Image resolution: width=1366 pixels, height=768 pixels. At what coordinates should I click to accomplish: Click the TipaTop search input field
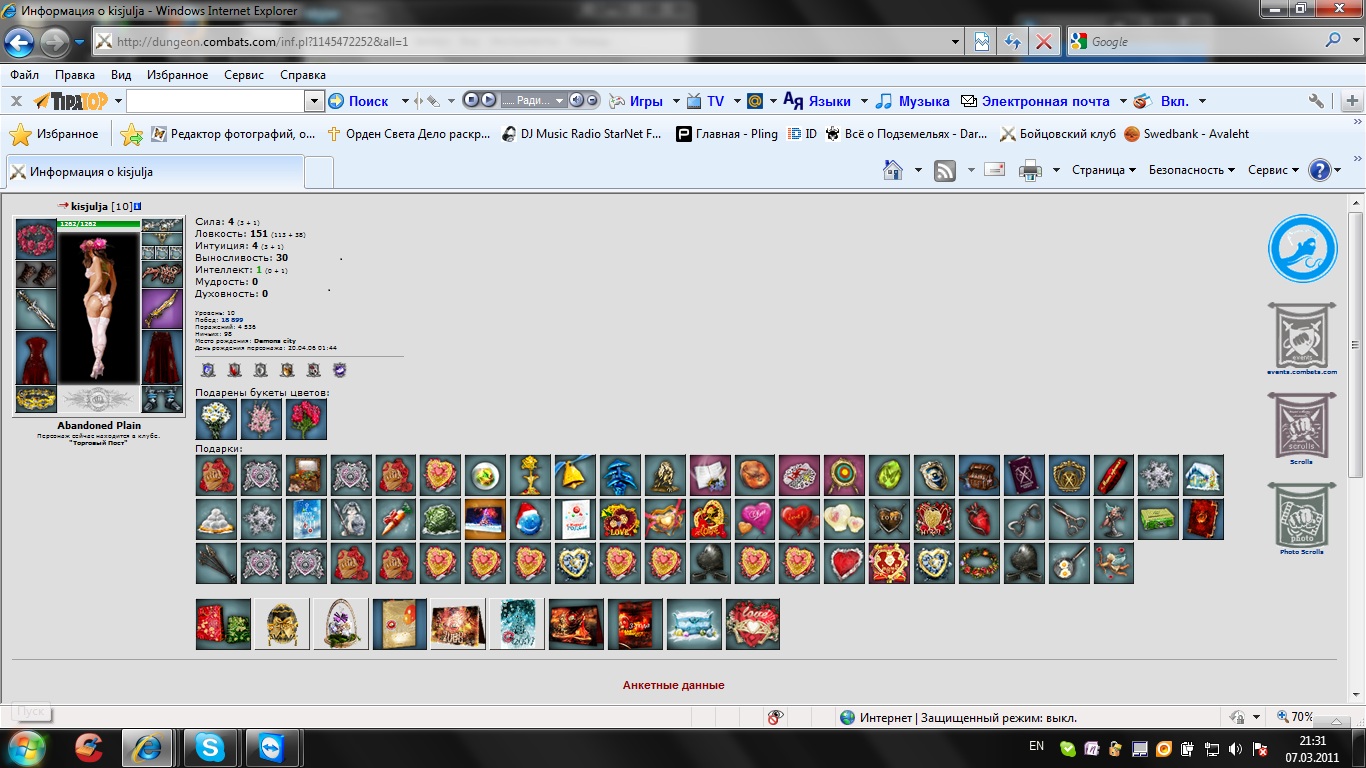click(216, 101)
